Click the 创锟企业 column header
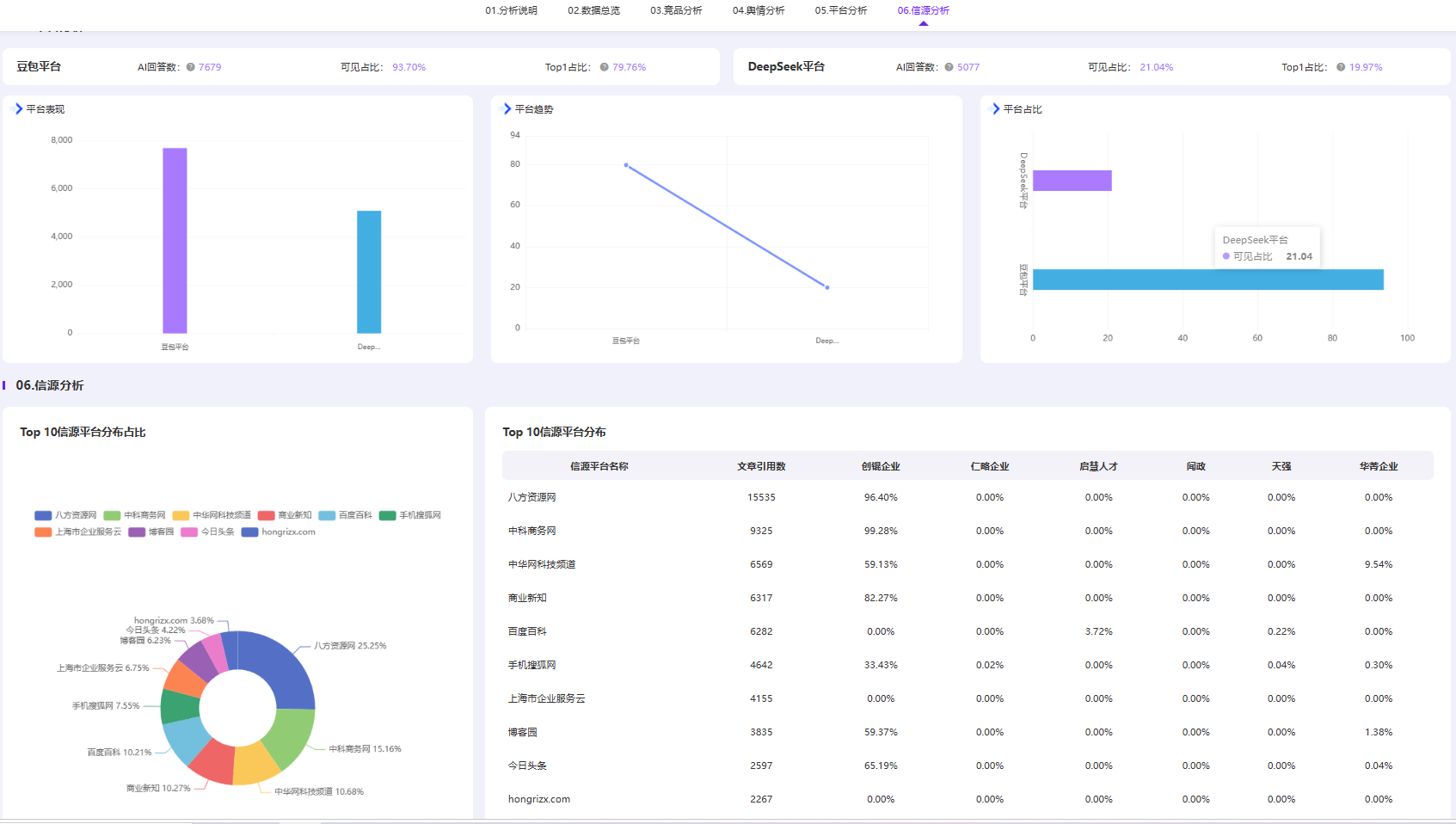1456x824 pixels. tap(881, 466)
